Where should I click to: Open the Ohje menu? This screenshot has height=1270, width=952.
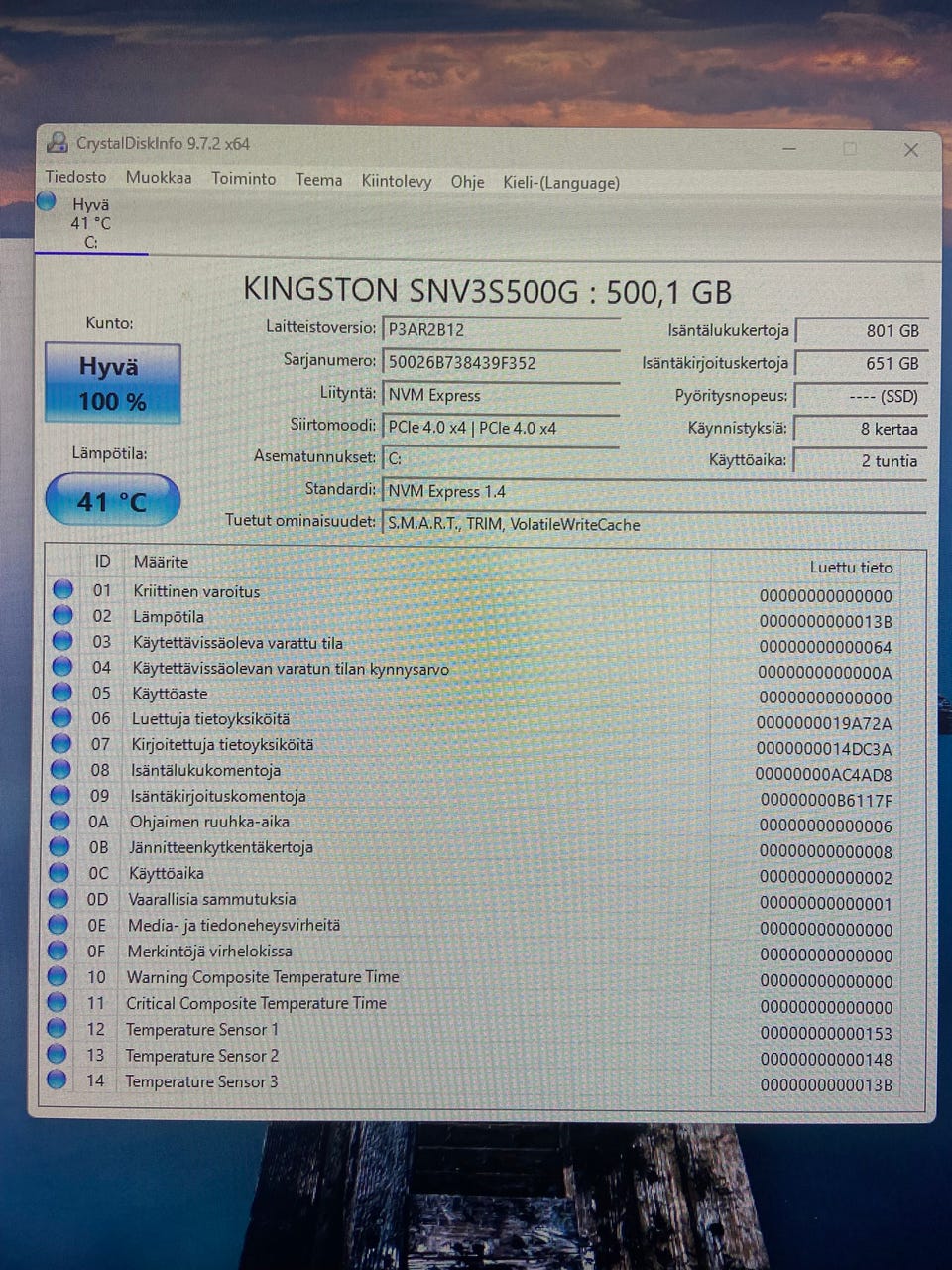467,182
